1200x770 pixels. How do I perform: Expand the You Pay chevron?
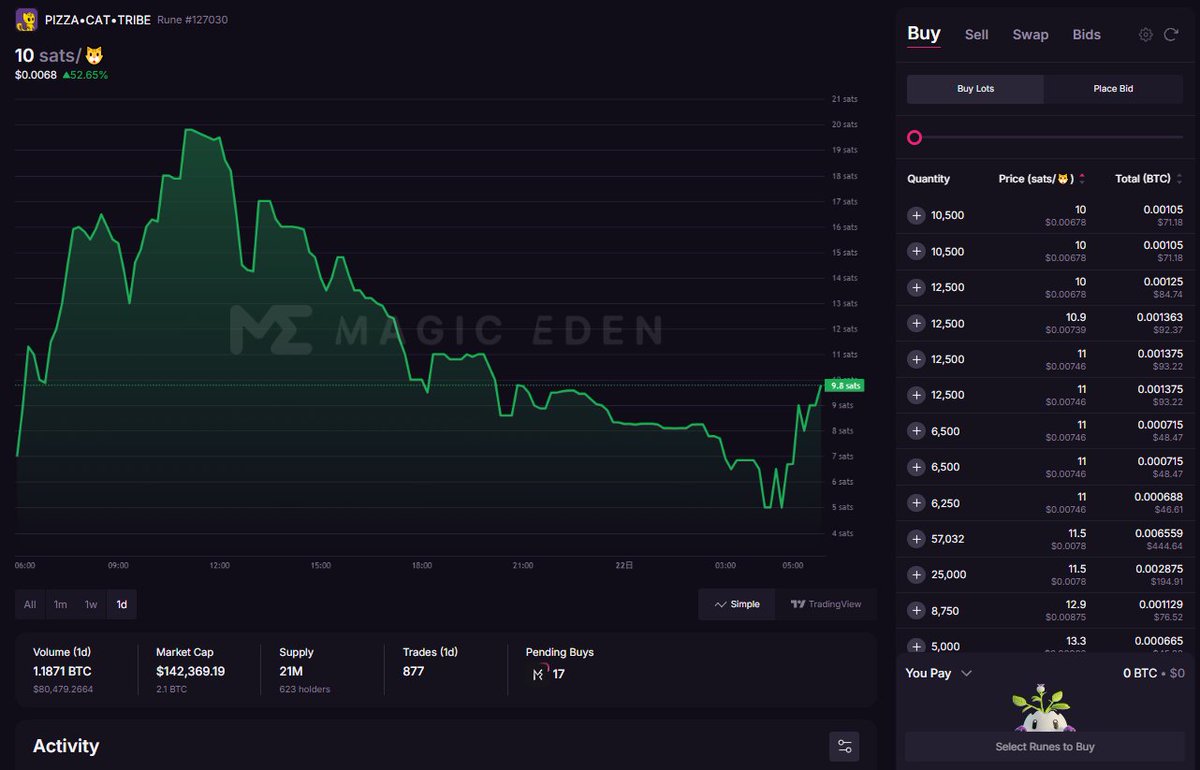(x=966, y=674)
